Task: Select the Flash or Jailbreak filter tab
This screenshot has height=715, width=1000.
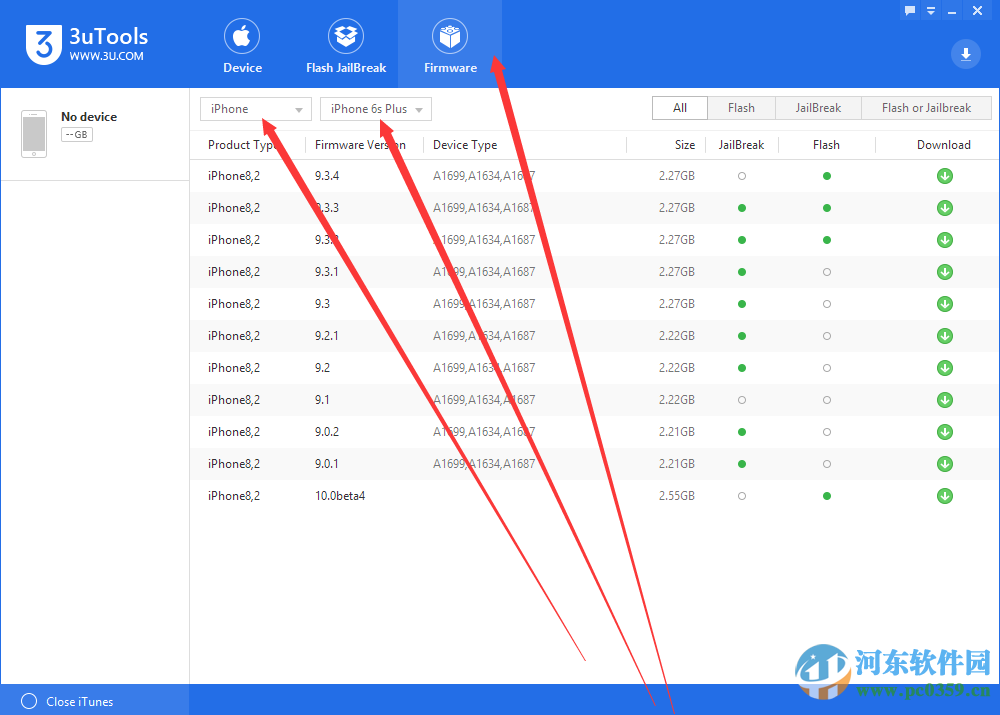Action: [x=926, y=107]
